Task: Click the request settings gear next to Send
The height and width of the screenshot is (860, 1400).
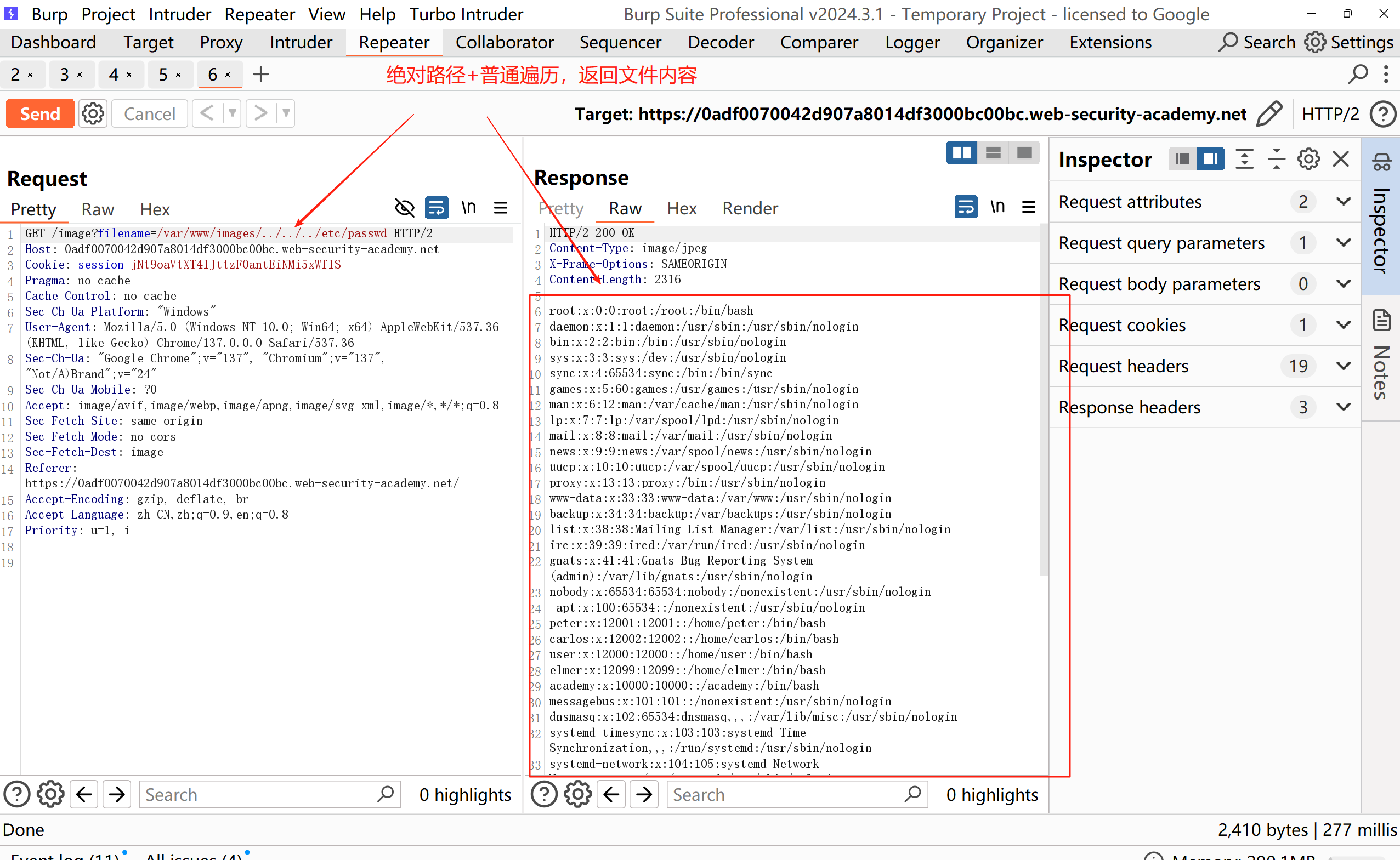Action: pyautogui.click(x=93, y=114)
